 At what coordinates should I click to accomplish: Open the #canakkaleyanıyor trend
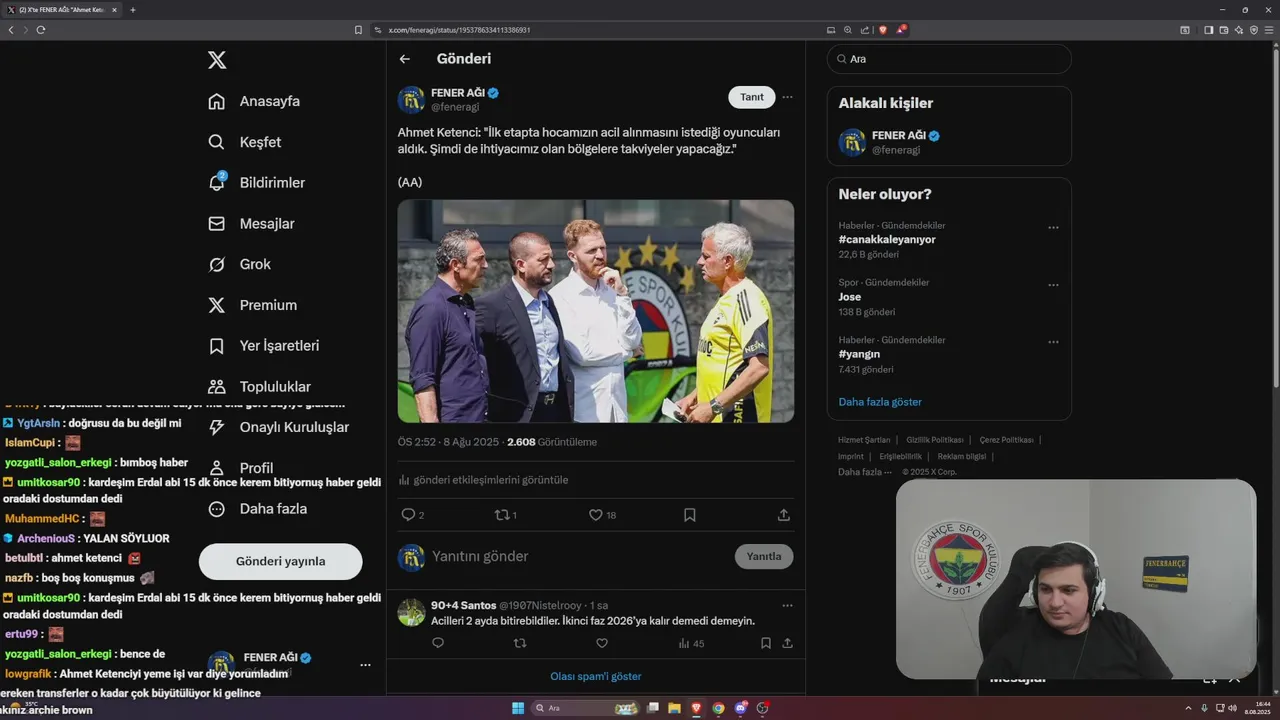coord(887,240)
